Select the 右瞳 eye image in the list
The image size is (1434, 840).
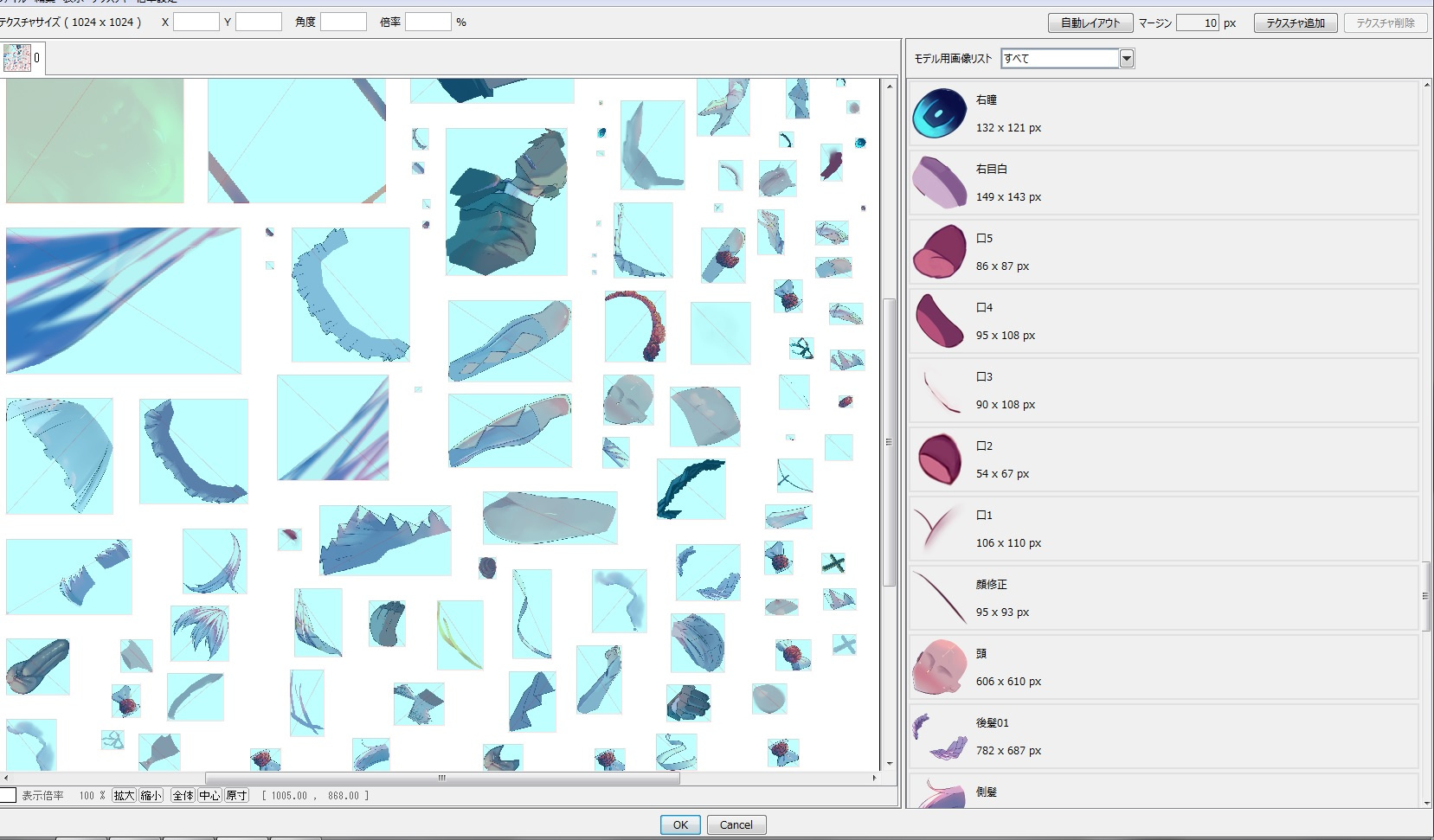tap(1163, 113)
